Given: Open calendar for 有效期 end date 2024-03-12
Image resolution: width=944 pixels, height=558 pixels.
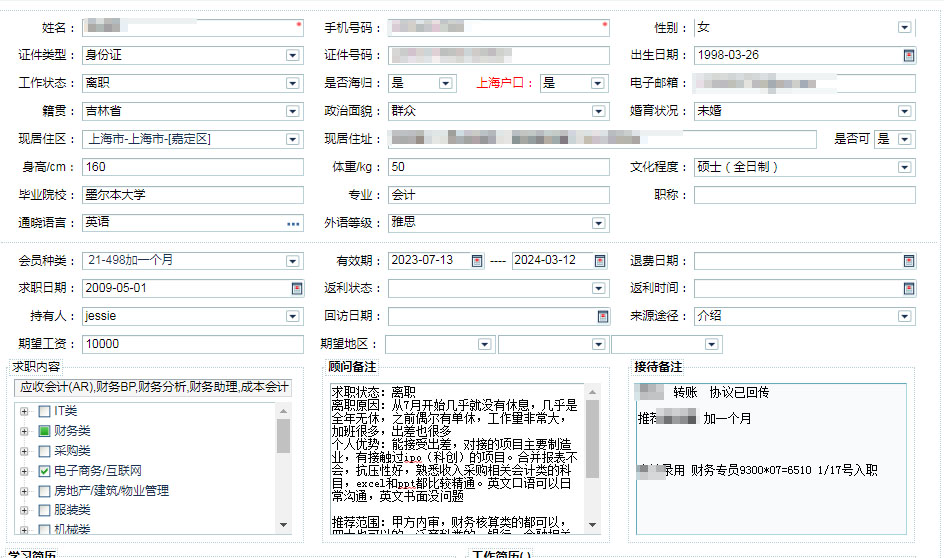Looking at the screenshot, I should tap(600, 261).
